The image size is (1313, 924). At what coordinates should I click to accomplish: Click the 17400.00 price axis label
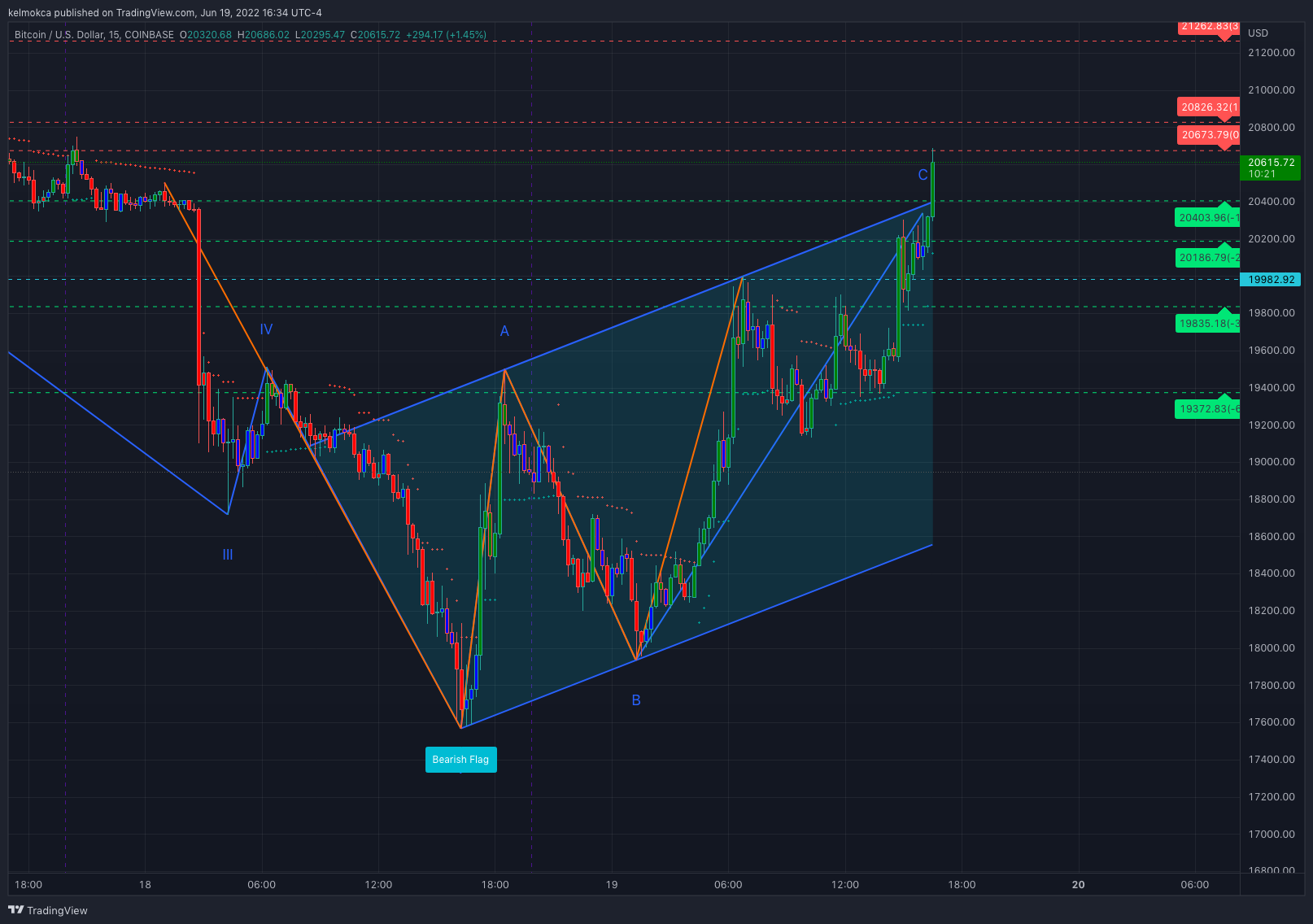point(1272,760)
